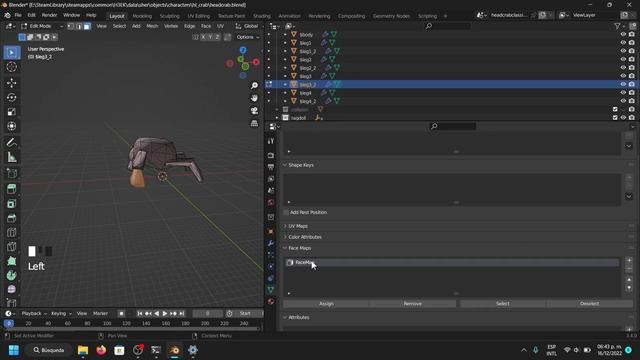Screen dimensions: 640x360
Task: Switch perspective/orthographic grid icon
Action: click(254, 123)
